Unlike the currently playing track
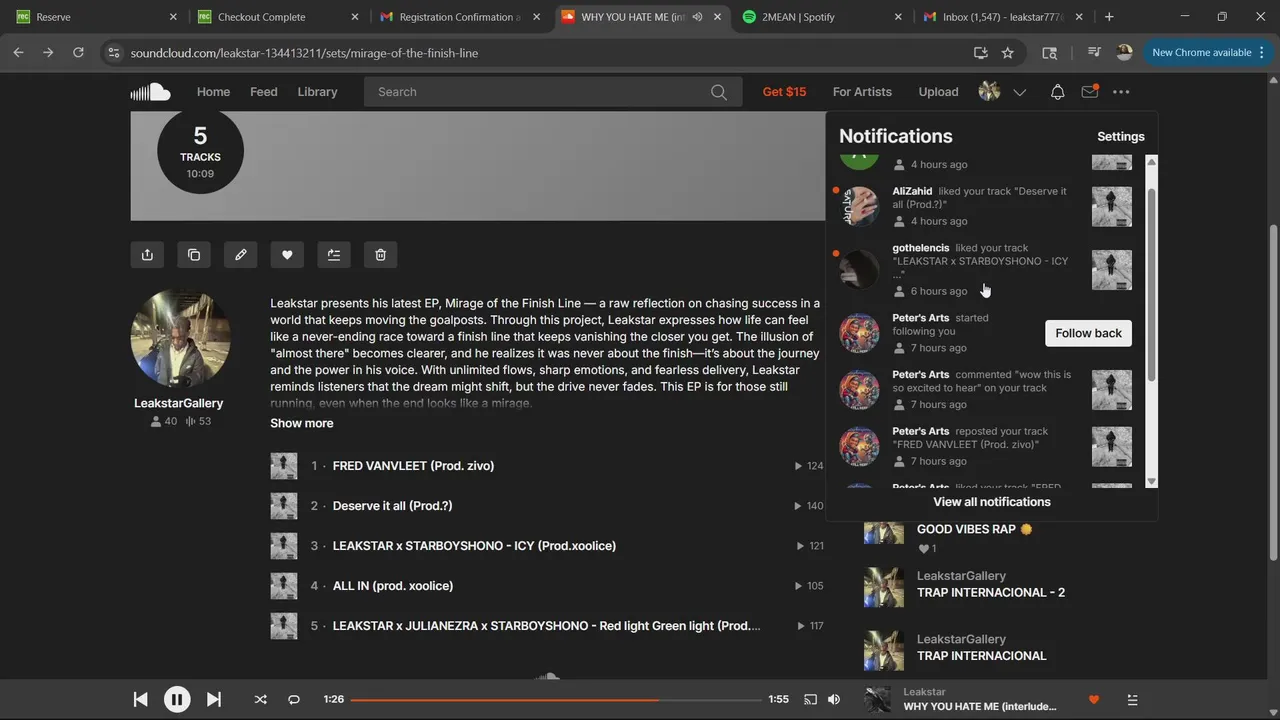 click(1094, 700)
